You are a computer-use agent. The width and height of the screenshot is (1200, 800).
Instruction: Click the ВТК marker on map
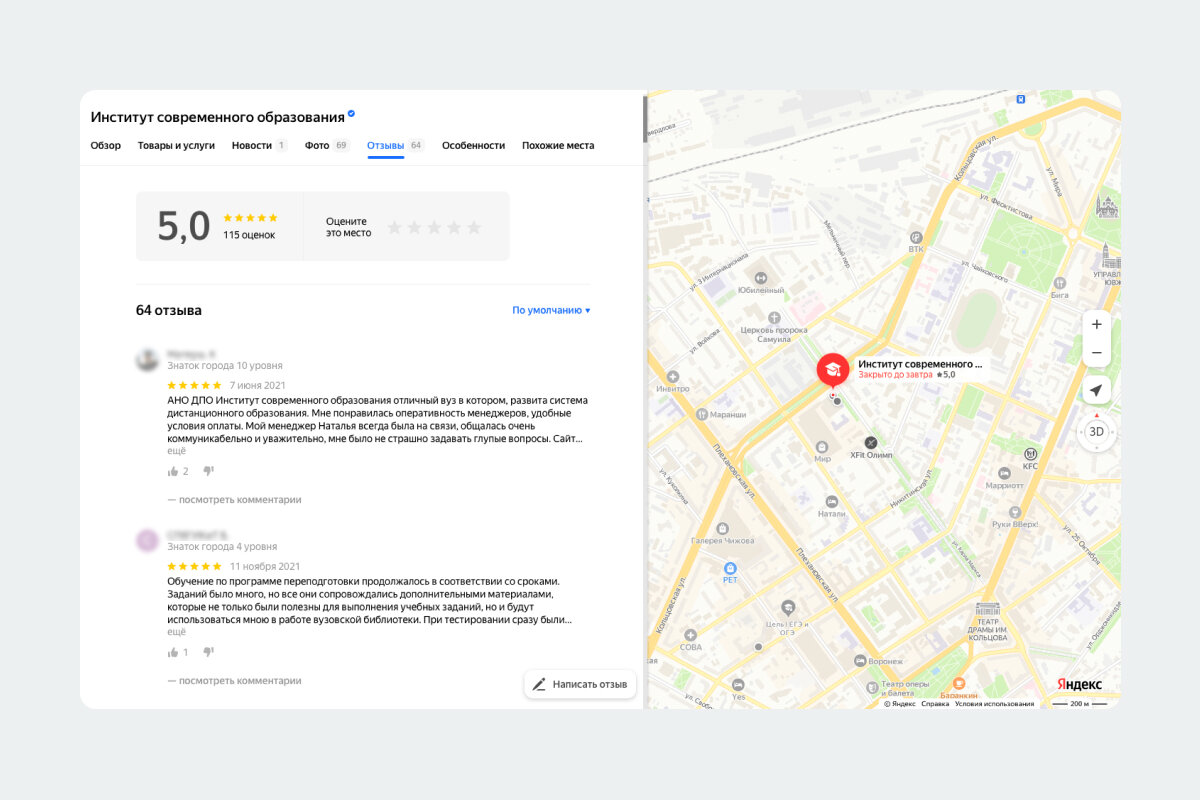[x=916, y=236]
